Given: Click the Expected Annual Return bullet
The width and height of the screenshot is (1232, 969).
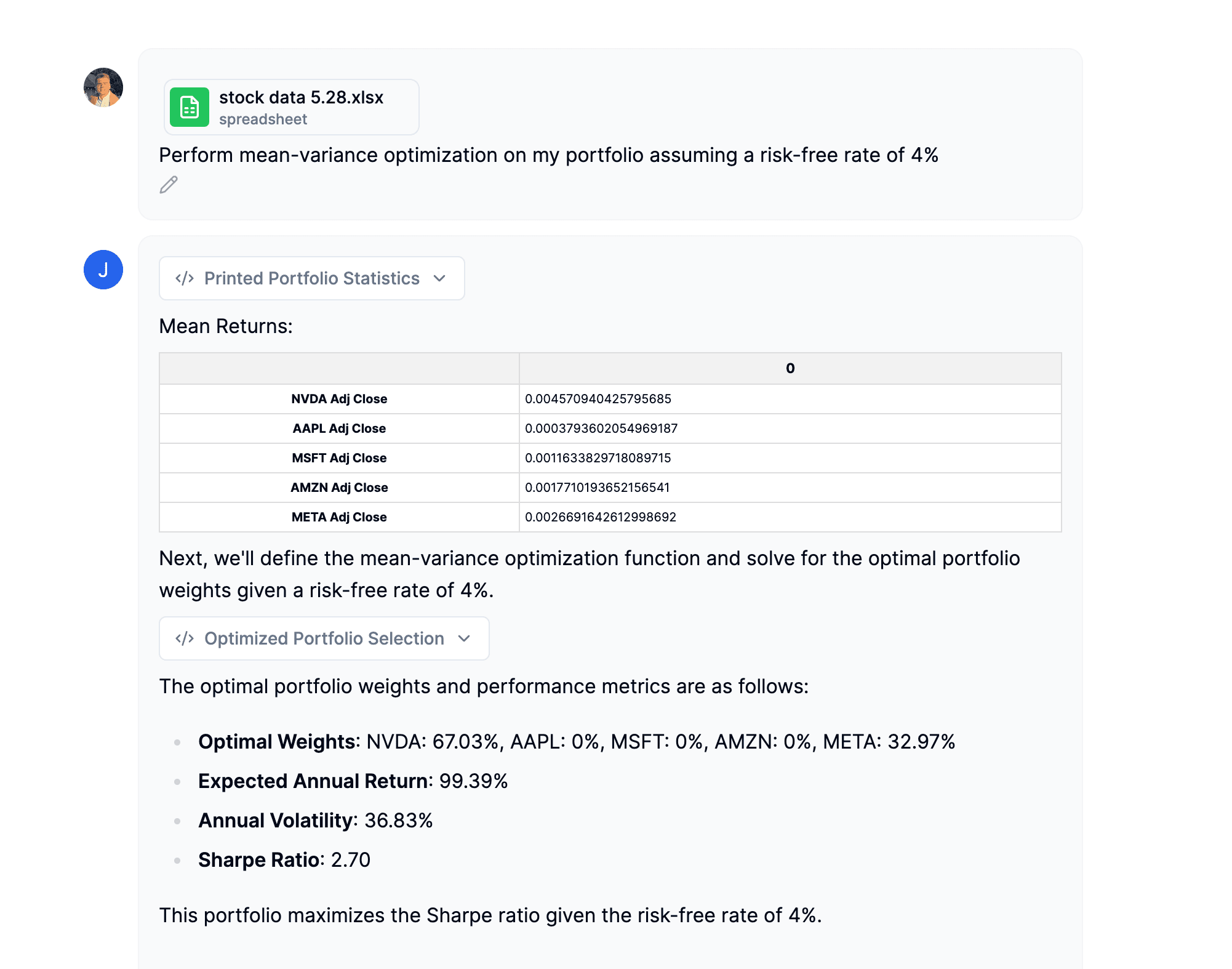Looking at the screenshot, I should tap(353, 781).
